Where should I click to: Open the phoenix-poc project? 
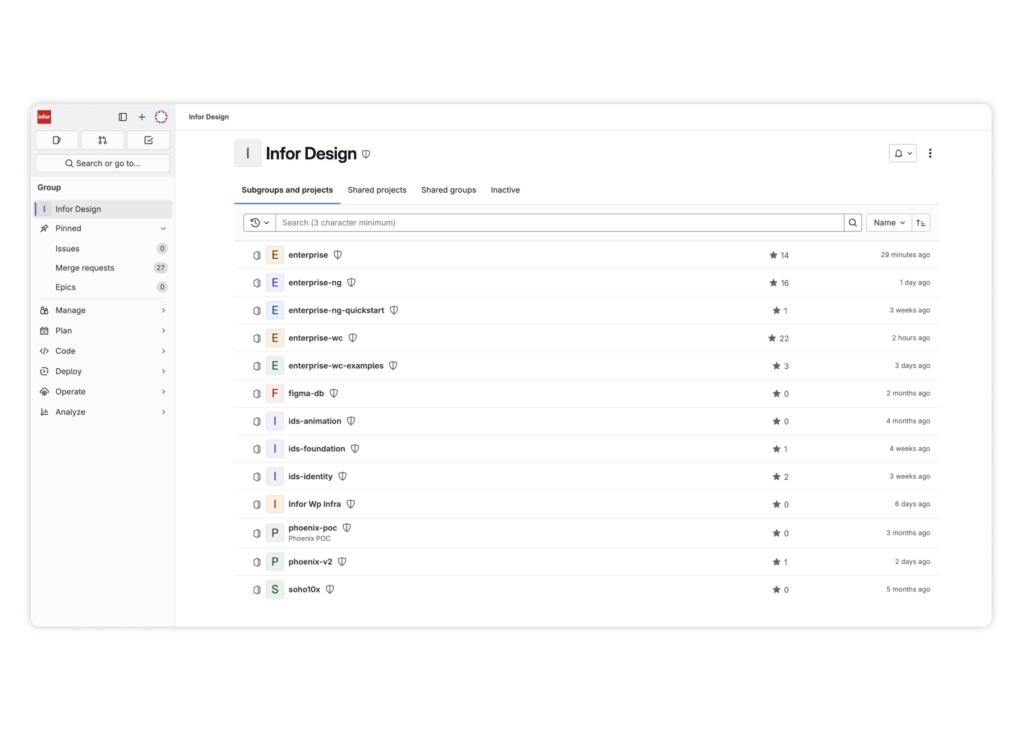[x=313, y=528]
